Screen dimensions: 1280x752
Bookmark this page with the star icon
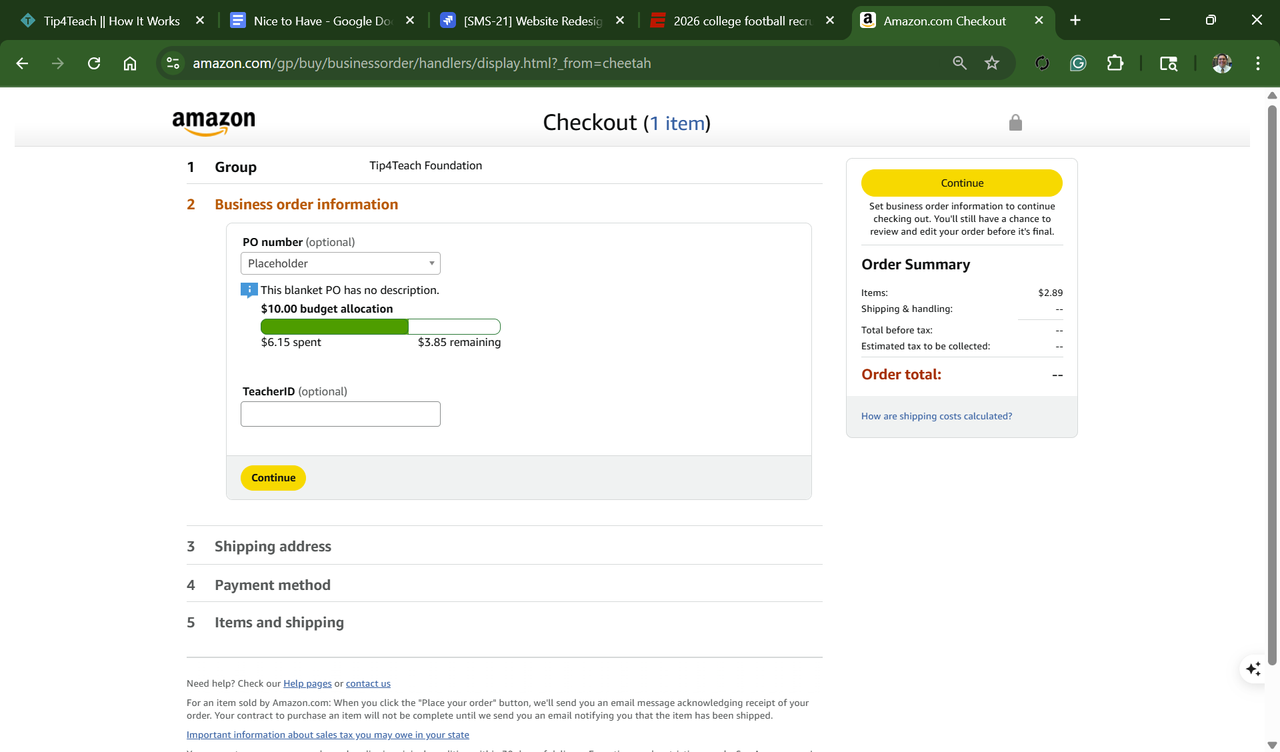point(991,63)
